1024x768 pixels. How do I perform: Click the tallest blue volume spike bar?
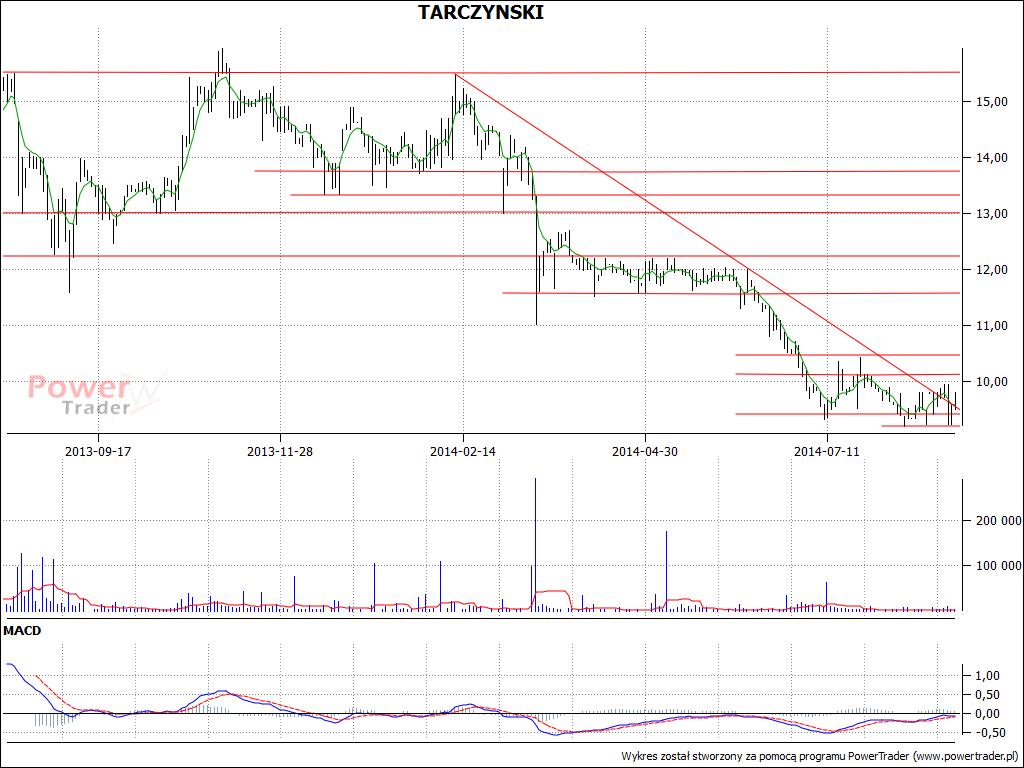(x=536, y=545)
